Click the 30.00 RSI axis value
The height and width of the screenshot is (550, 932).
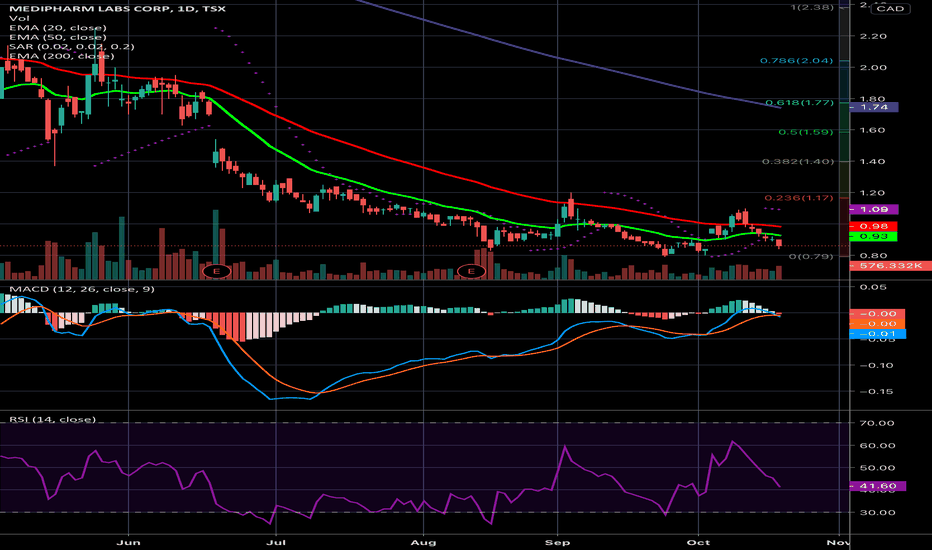[x=877, y=513]
